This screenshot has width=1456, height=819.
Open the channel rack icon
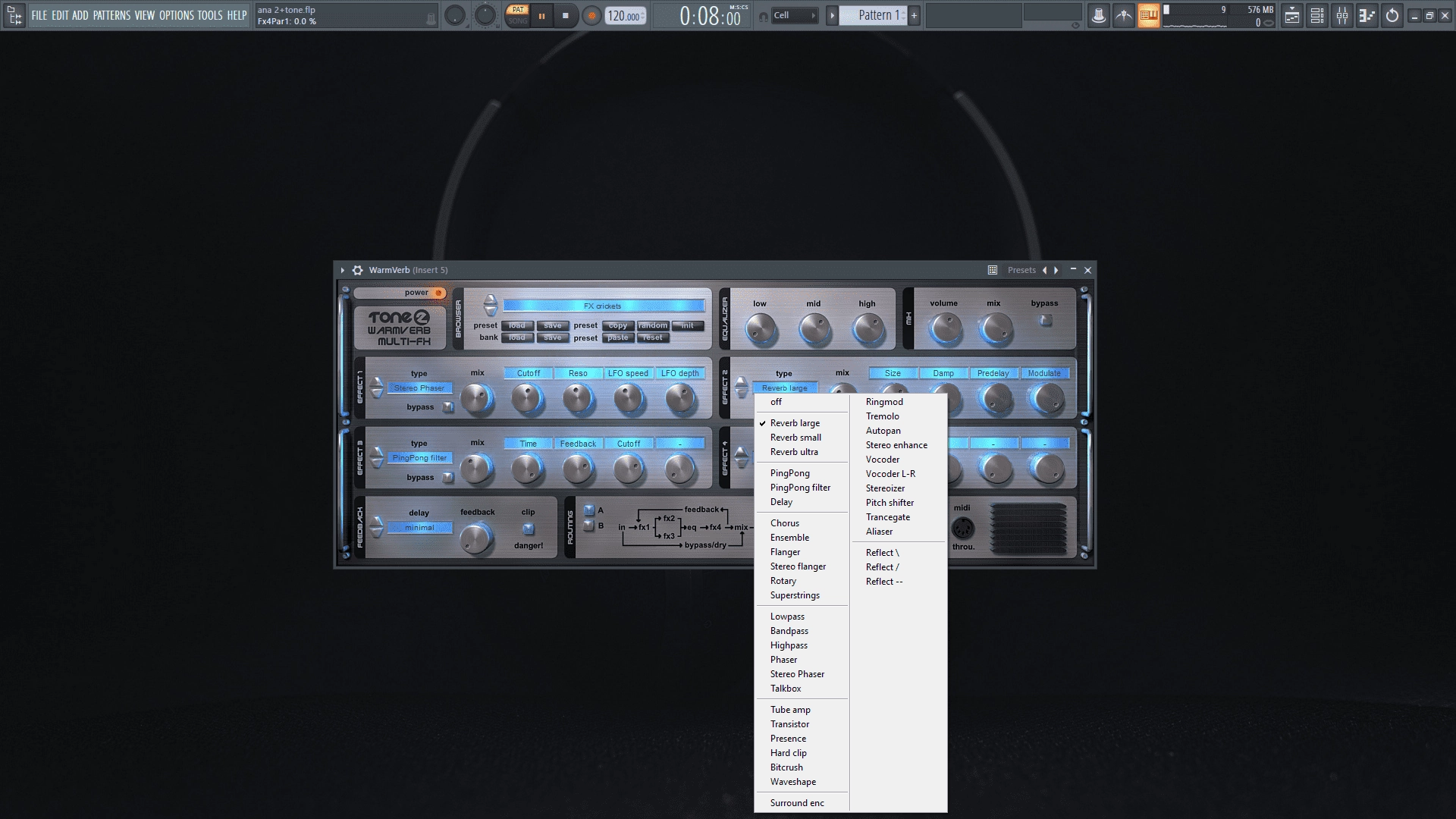tap(1317, 15)
